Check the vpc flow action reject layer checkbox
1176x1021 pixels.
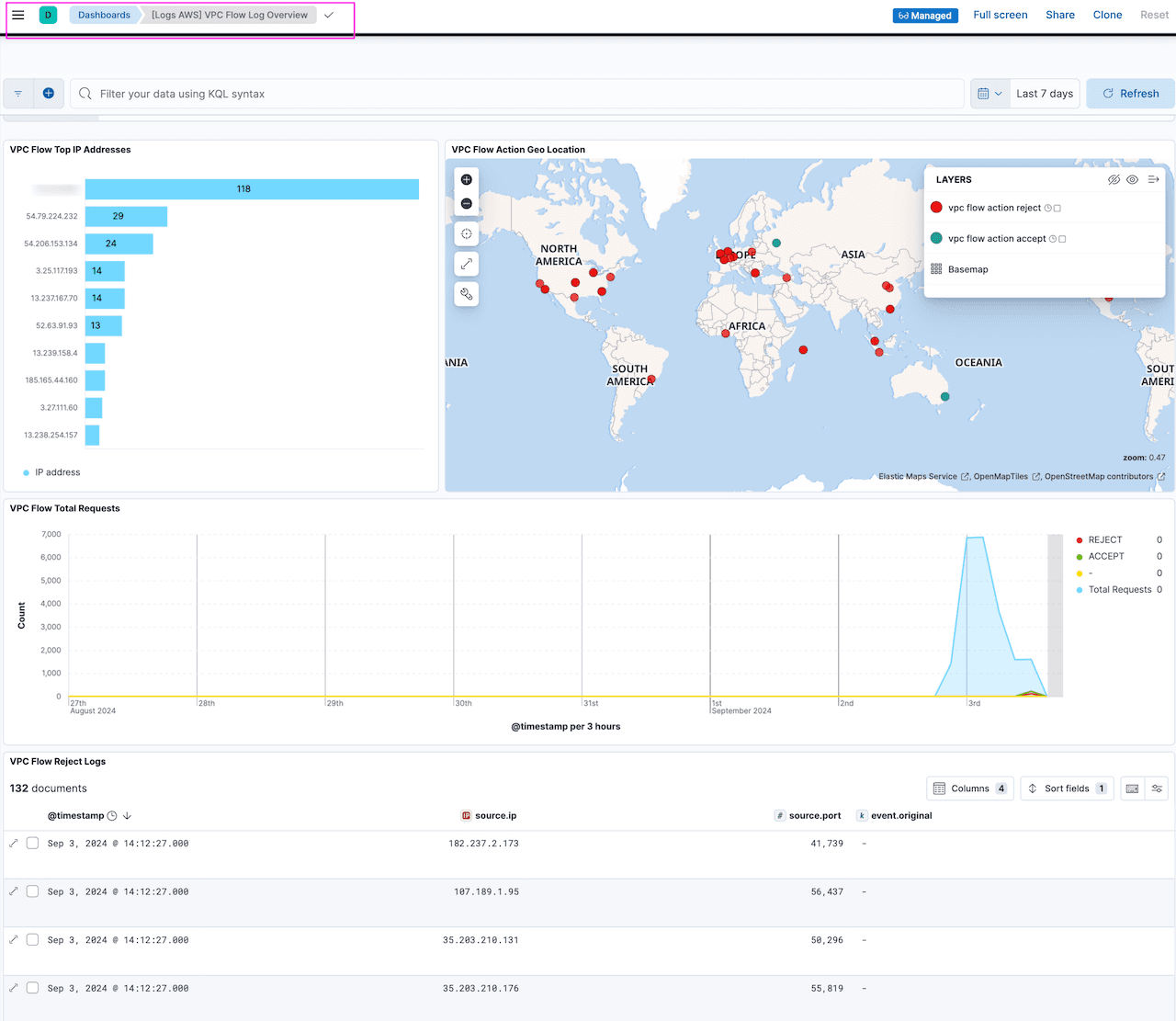pyautogui.click(x=1057, y=208)
